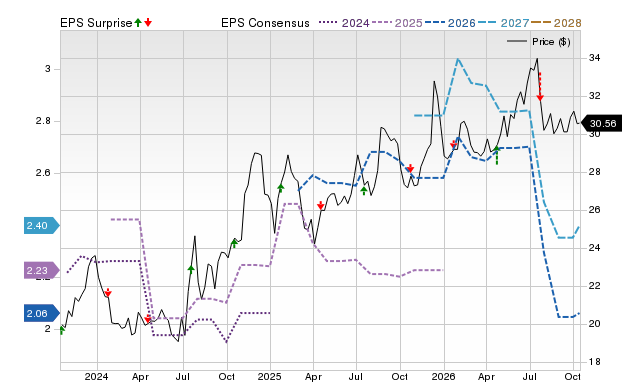Click the '22' price axis label
This screenshot has height=382, width=640.
(x=594, y=285)
